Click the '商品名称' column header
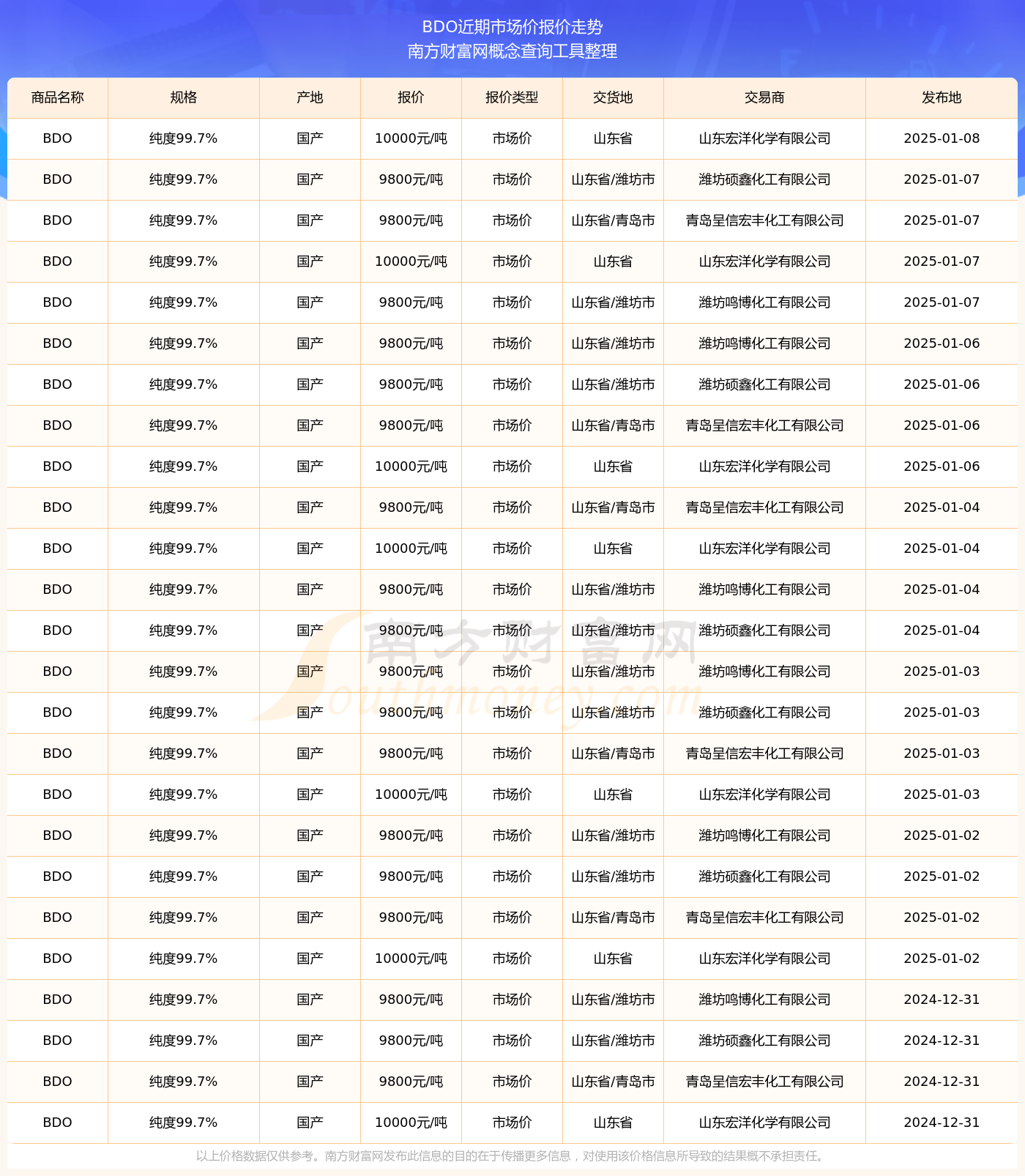 click(58, 97)
